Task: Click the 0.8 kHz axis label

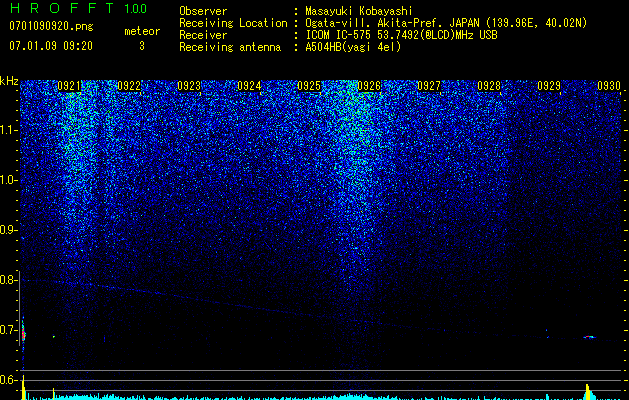Action: tap(8, 280)
